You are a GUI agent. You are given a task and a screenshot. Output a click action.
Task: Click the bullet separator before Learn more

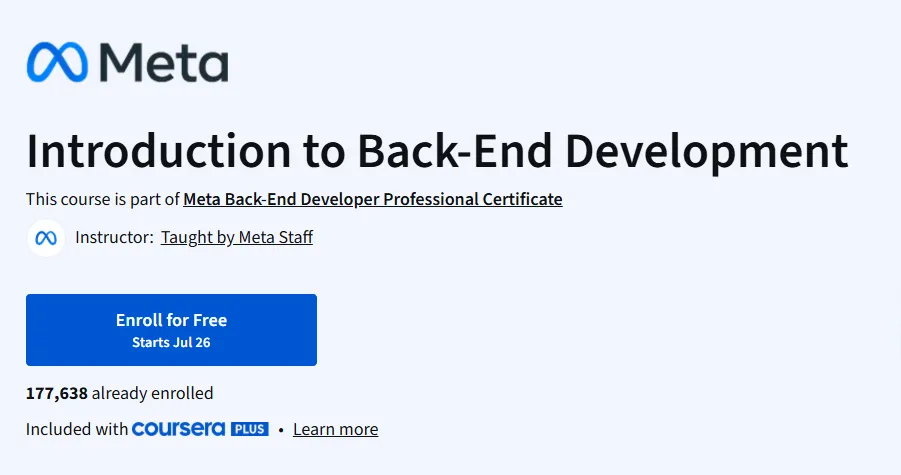coord(281,430)
